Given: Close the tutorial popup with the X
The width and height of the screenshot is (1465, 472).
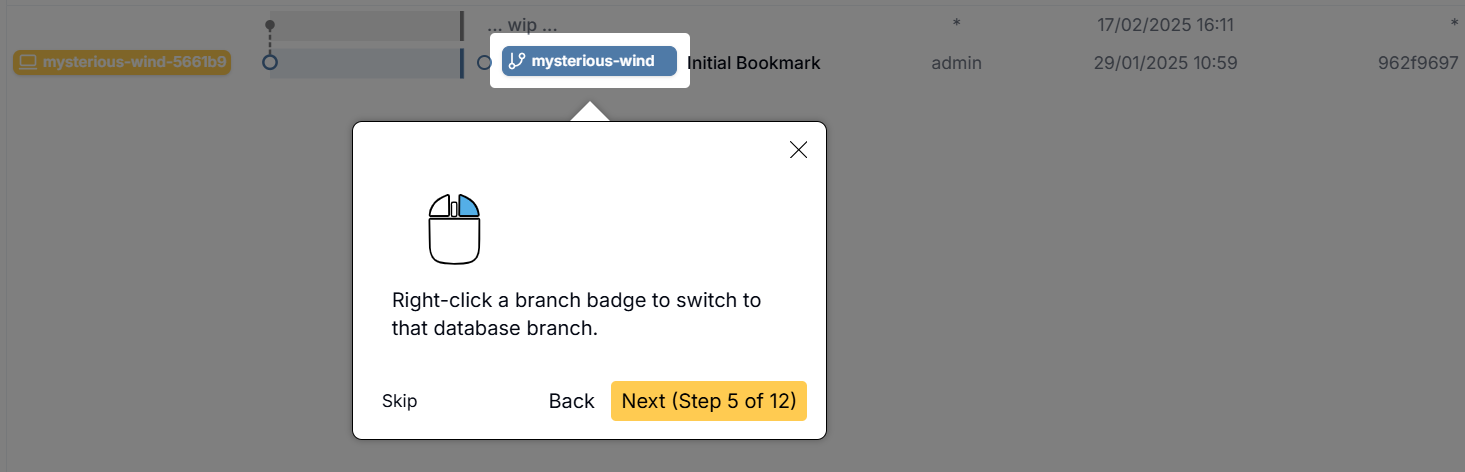Looking at the screenshot, I should (x=798, y=150).
